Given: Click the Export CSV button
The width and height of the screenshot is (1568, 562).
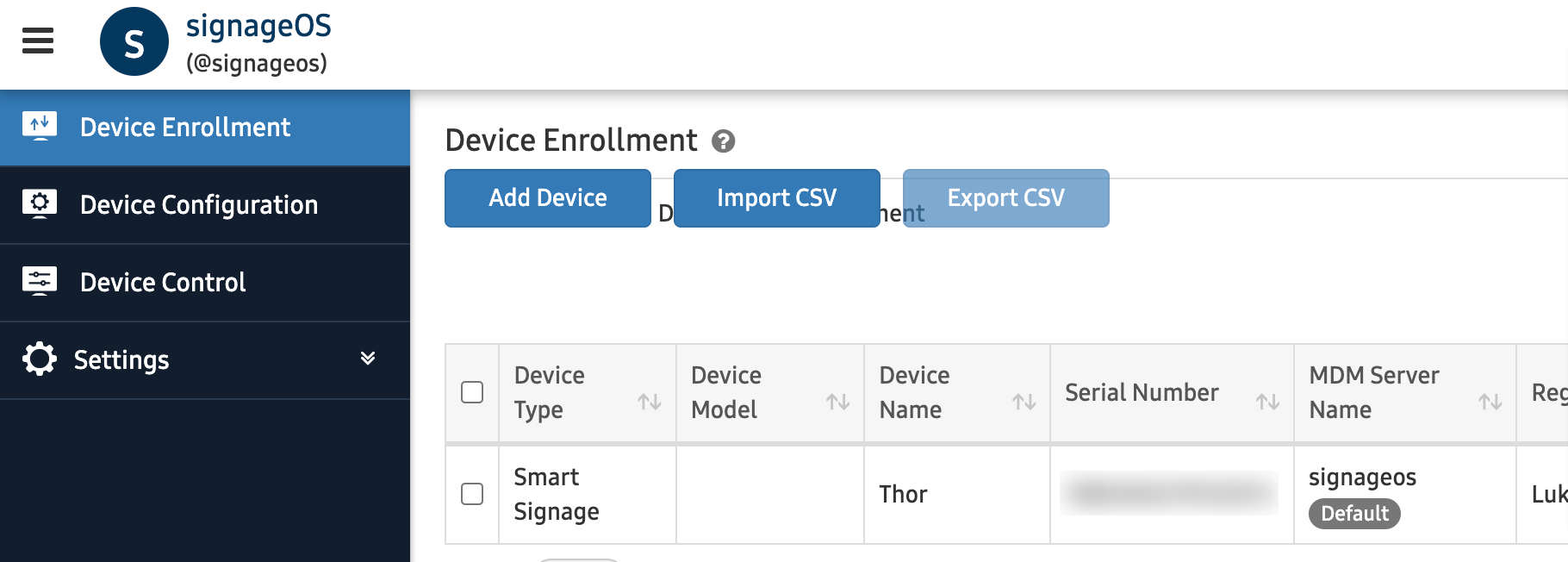Looking at the screenshot, I should 1005,198.
